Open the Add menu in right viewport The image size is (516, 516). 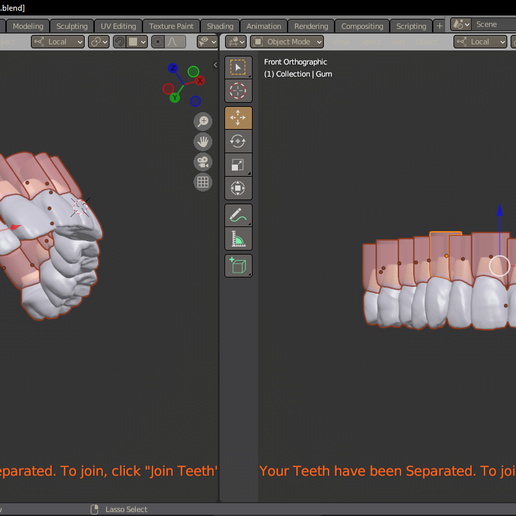pyautogui.click(x=398, y=42)
